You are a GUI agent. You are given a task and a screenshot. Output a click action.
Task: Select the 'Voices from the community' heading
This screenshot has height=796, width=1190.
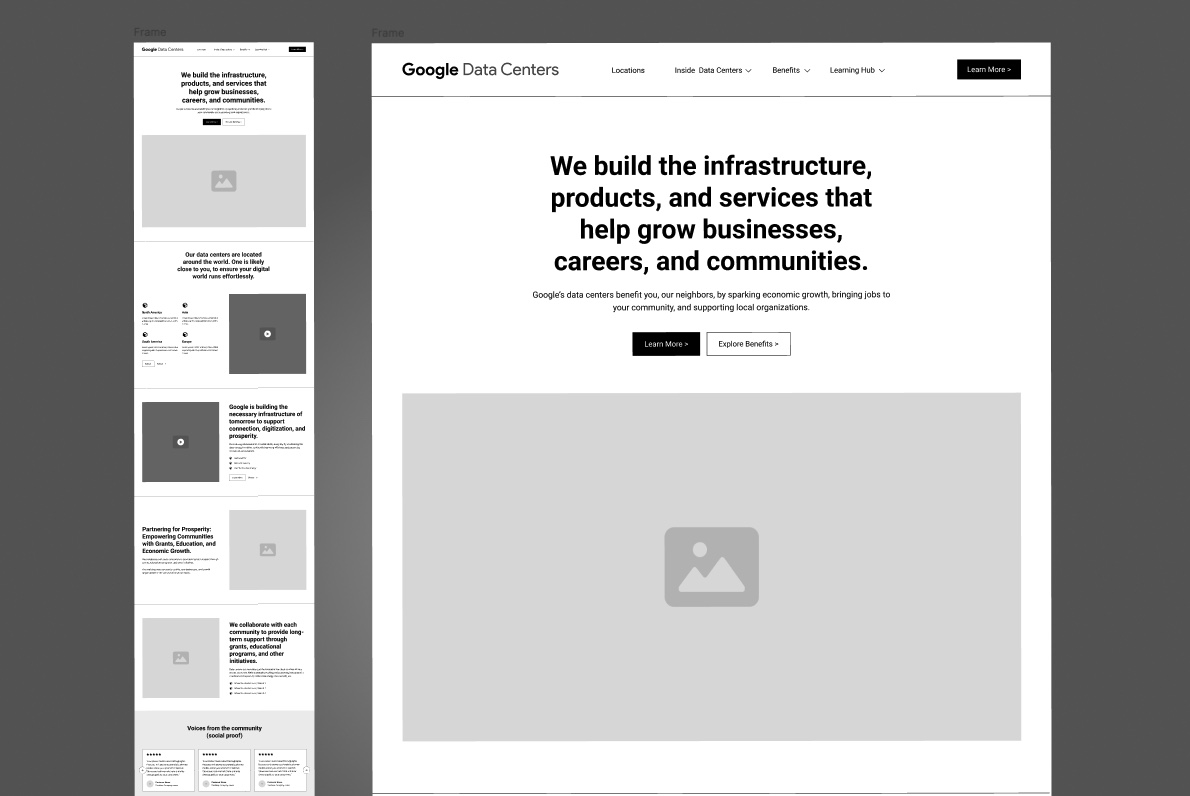pos(224,732)
